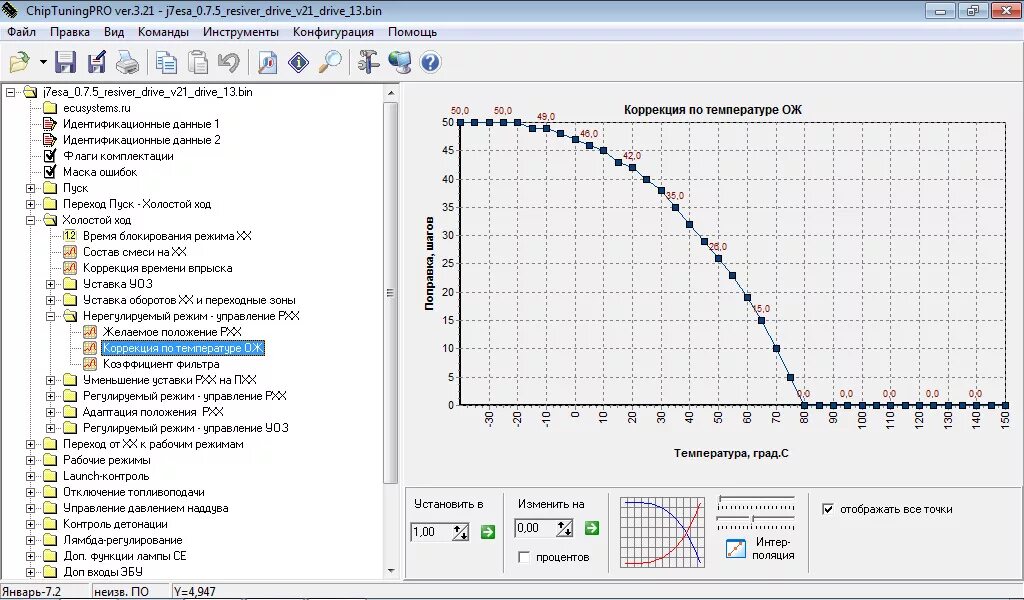Image resolution: width=1024 pixels, height=600 pixels.
Task: Click the blue diamond info icon
Action: 298,63
